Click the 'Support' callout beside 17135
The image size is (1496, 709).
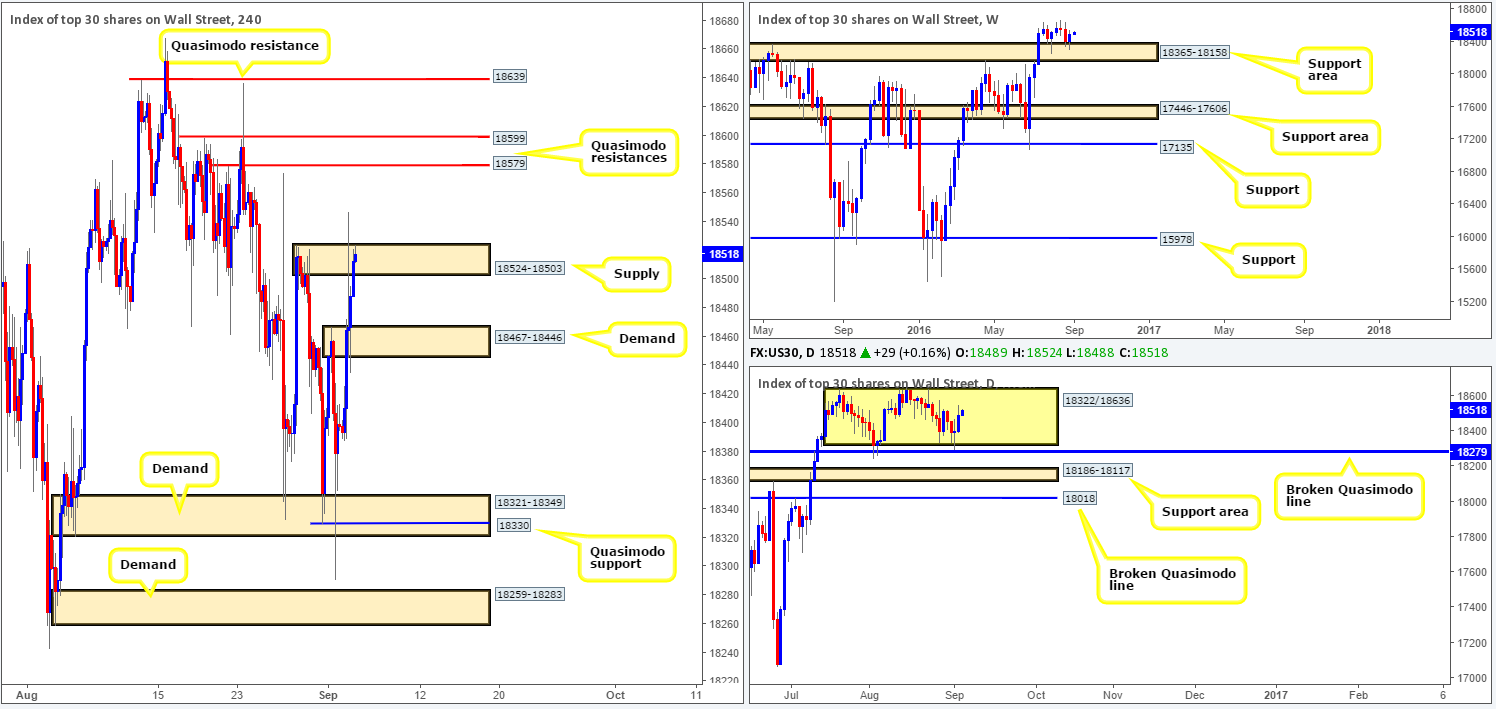coord(1273,190)
